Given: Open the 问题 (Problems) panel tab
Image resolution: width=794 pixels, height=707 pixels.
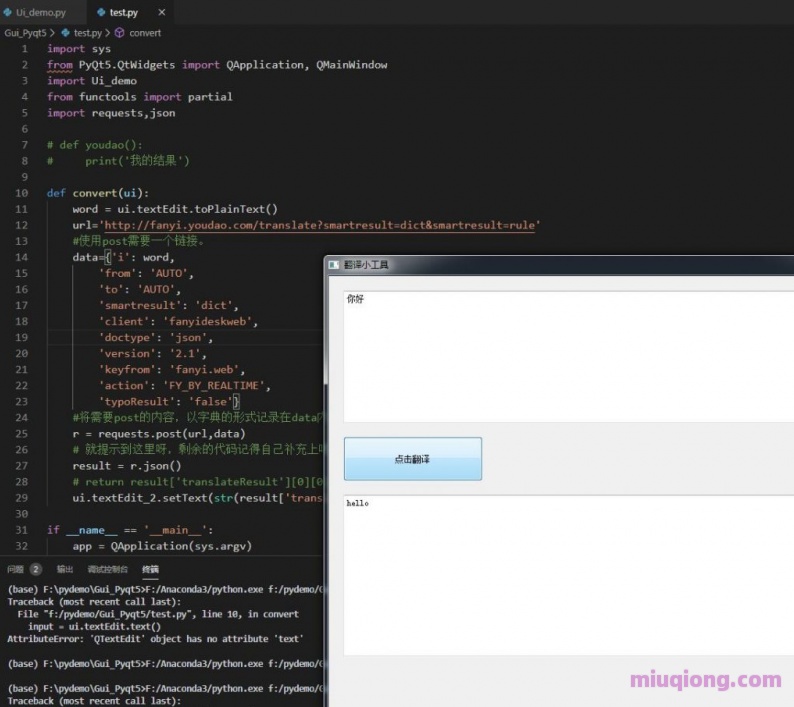Looking at the screenshot, I should tap(15, 569).
